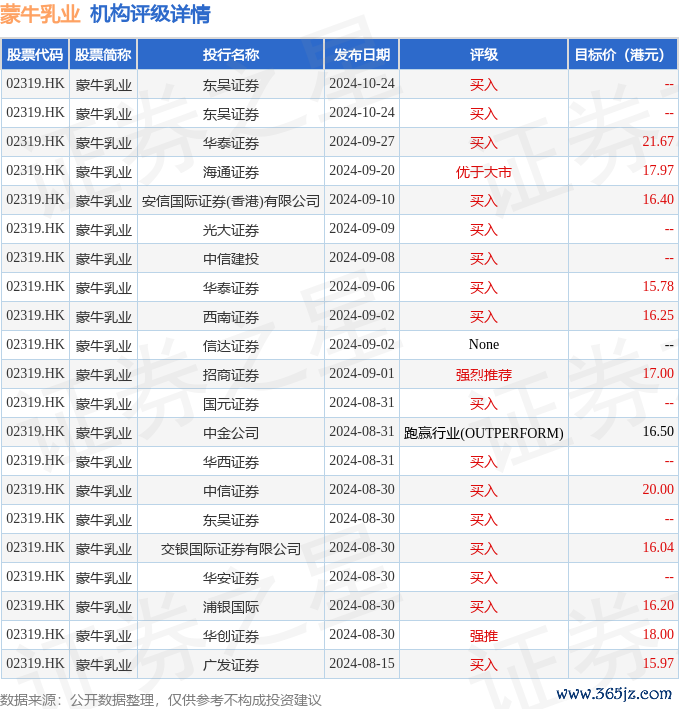679x709 pixels.
Task: Click target price 21.67
Action: pos(658,142)
